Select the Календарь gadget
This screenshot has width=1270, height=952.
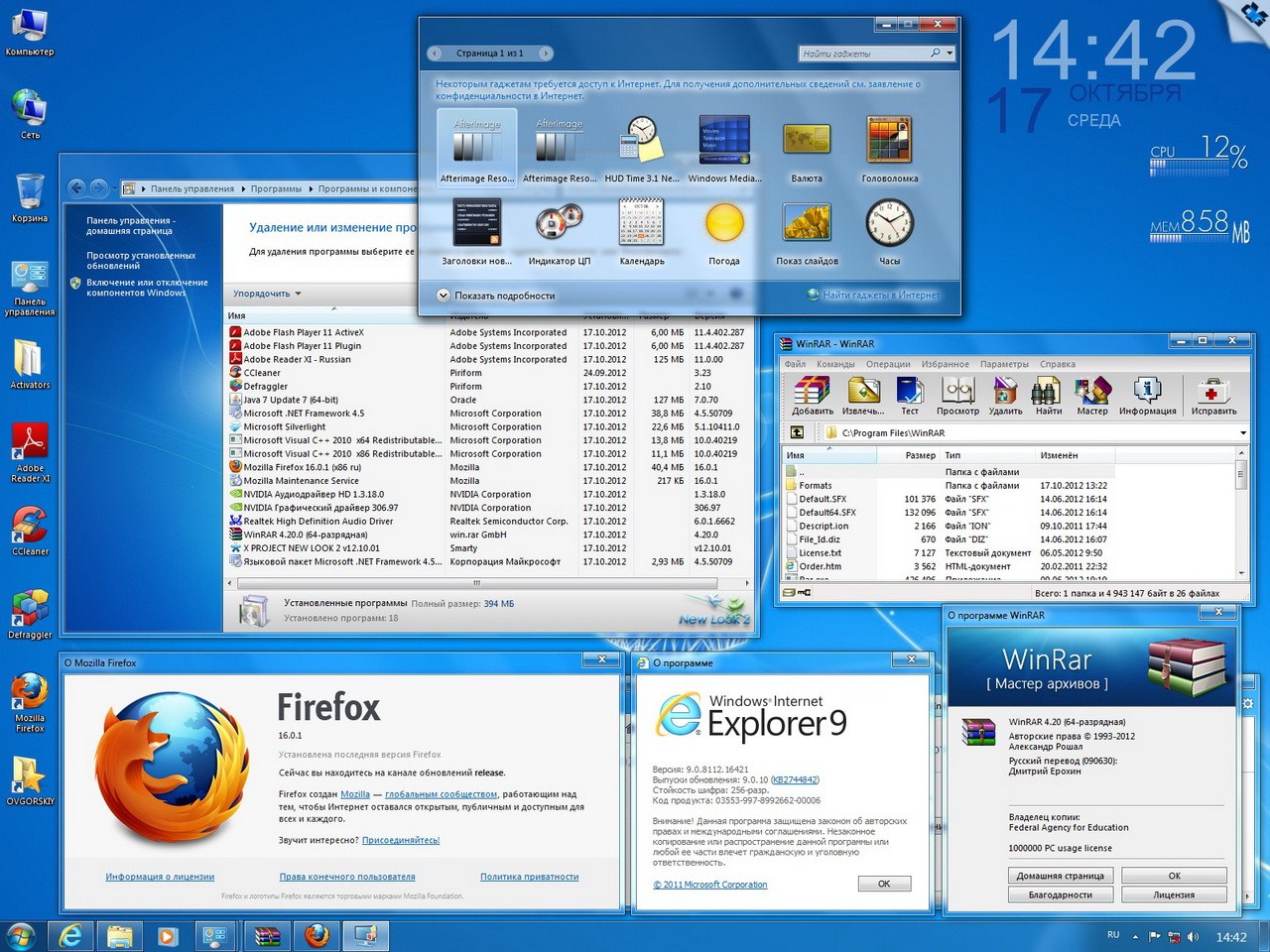[x=642, y=232]
